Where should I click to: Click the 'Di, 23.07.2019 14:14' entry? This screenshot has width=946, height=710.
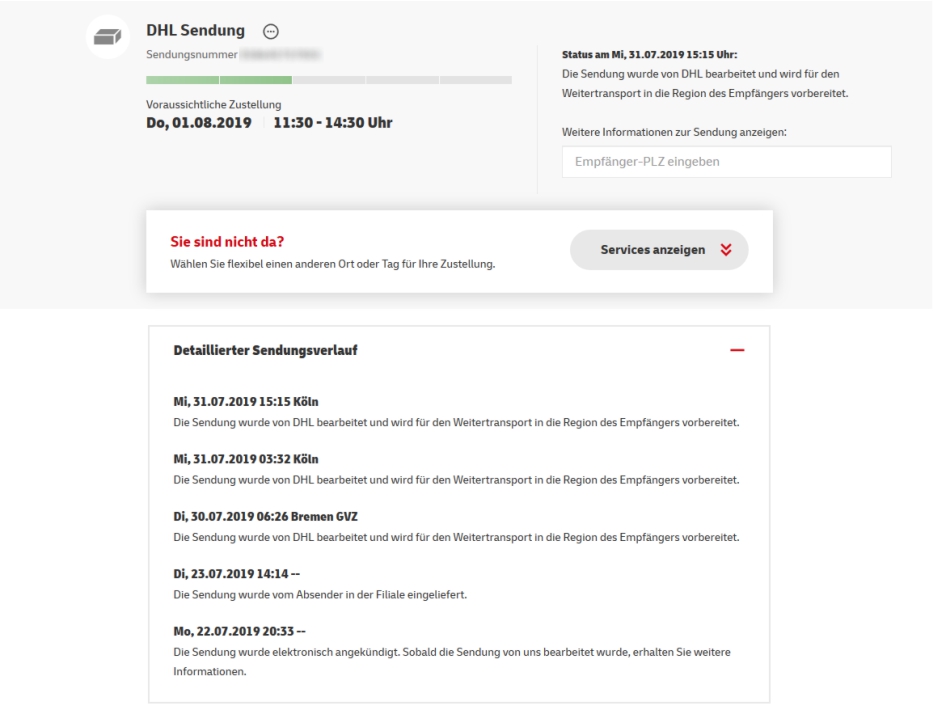point(236,574)
